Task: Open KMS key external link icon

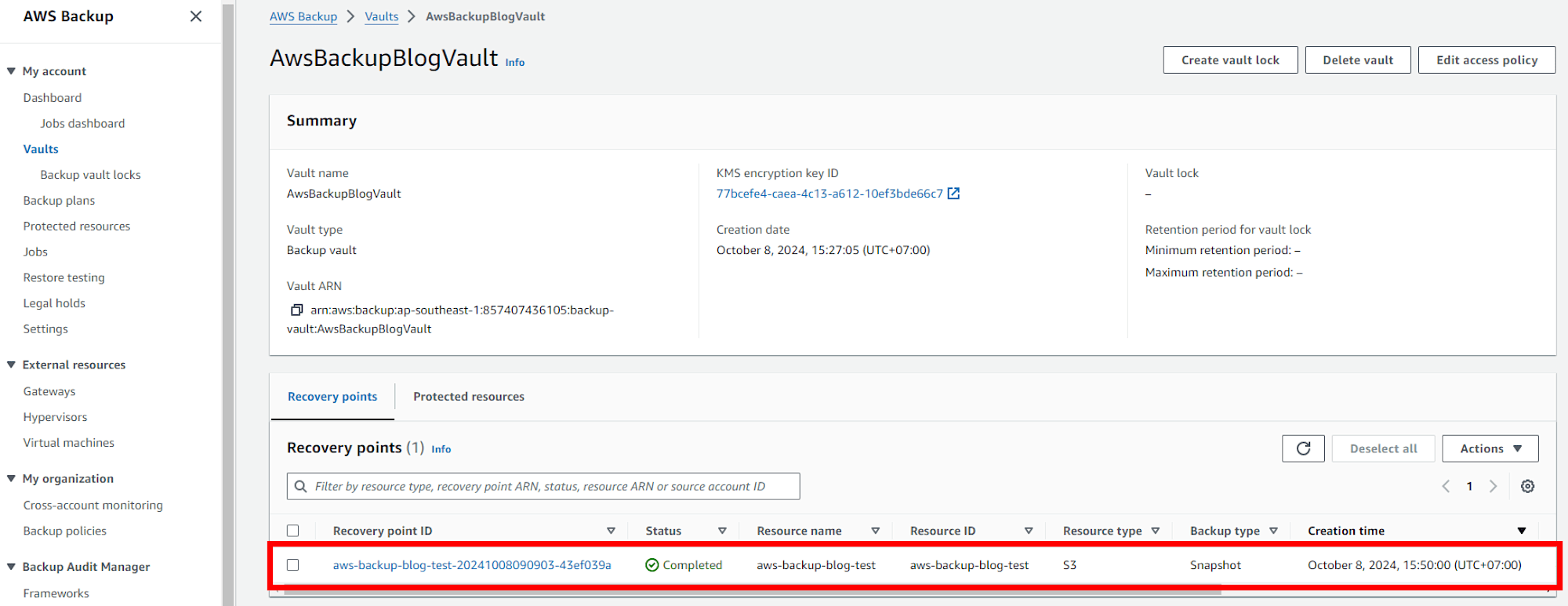Action: [x=953, y=194]
